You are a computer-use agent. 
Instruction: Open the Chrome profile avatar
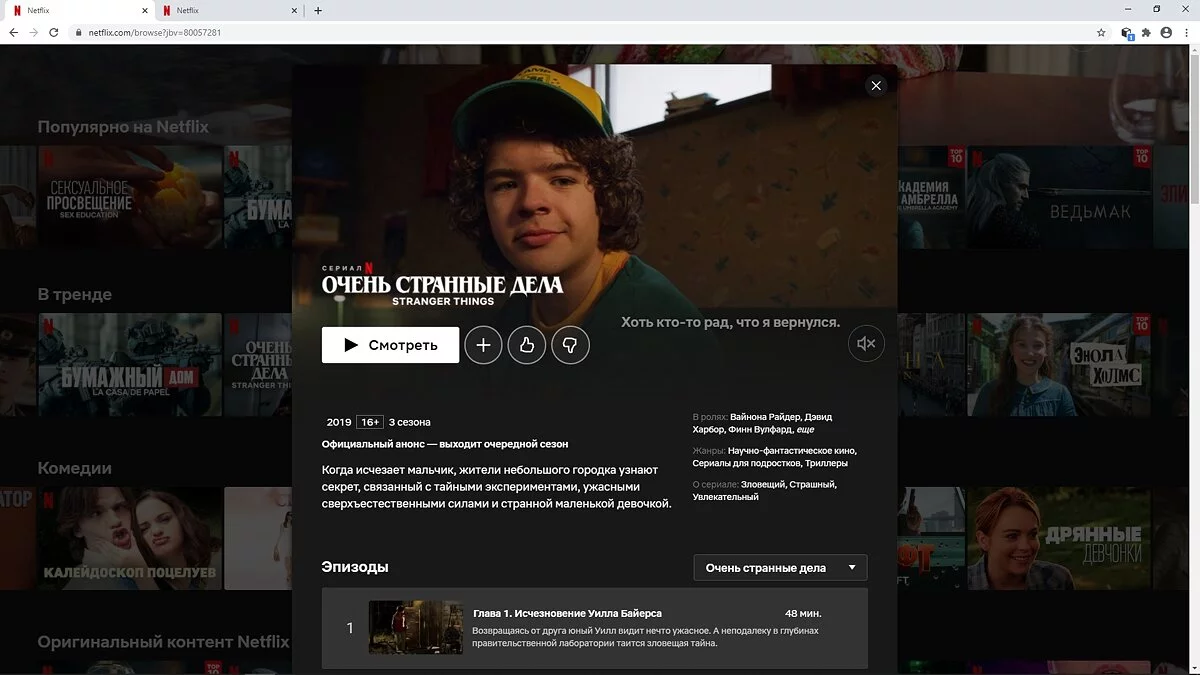pyautogui.click(x=1166, y=33)
